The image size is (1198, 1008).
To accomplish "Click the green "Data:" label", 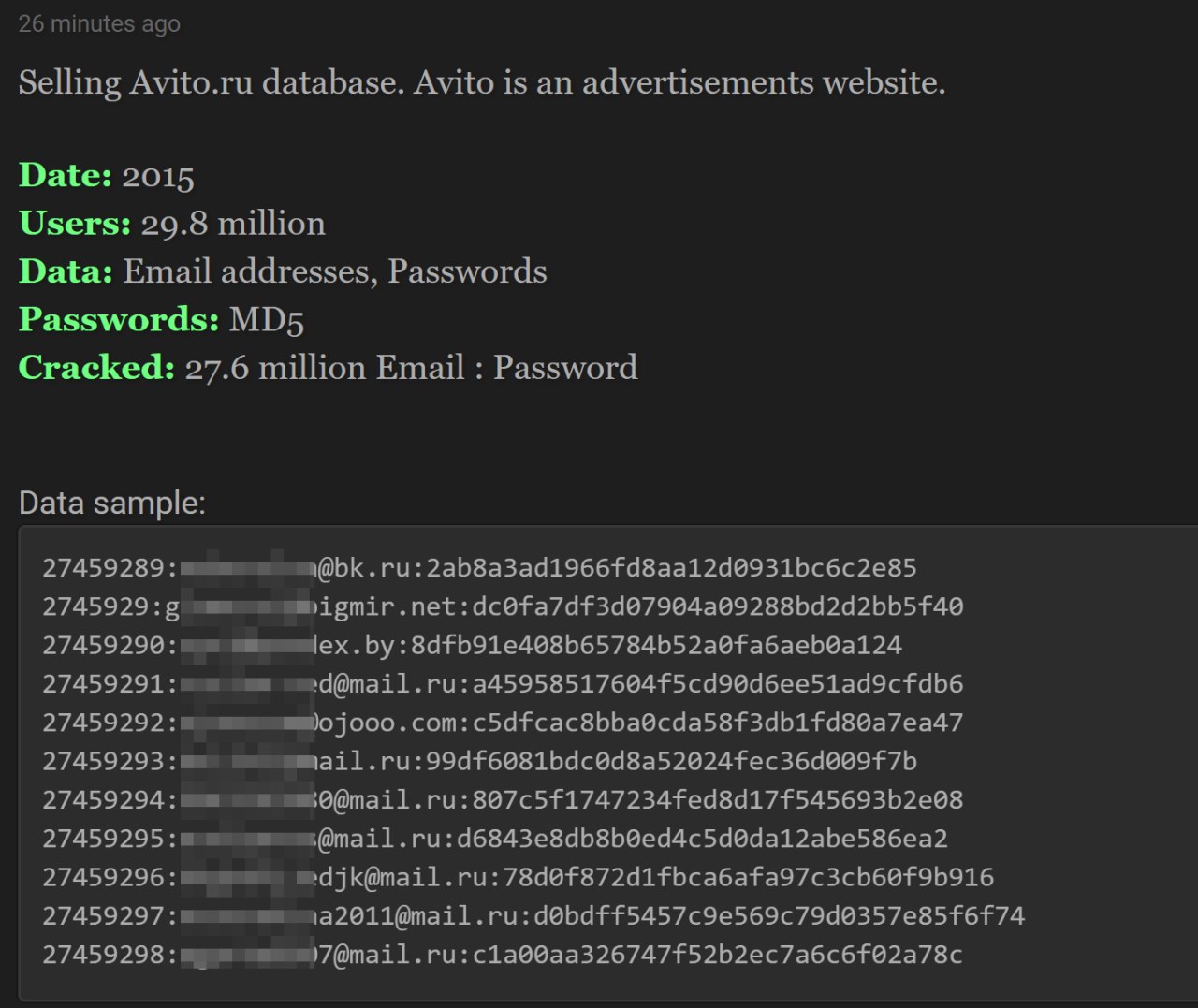I will (66, 270).
